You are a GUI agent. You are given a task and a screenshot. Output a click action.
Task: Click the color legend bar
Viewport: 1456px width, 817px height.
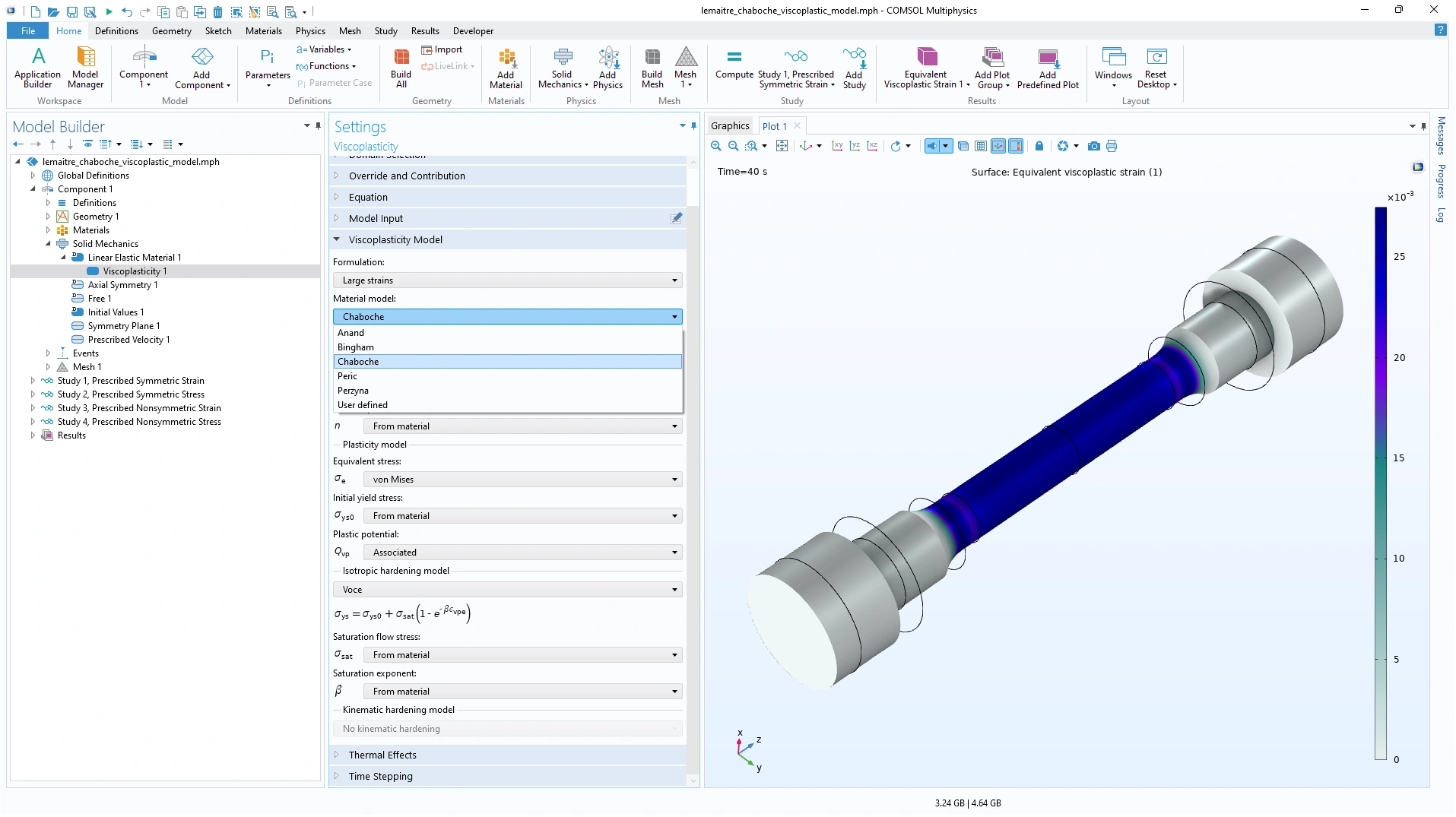(1380, 483)
